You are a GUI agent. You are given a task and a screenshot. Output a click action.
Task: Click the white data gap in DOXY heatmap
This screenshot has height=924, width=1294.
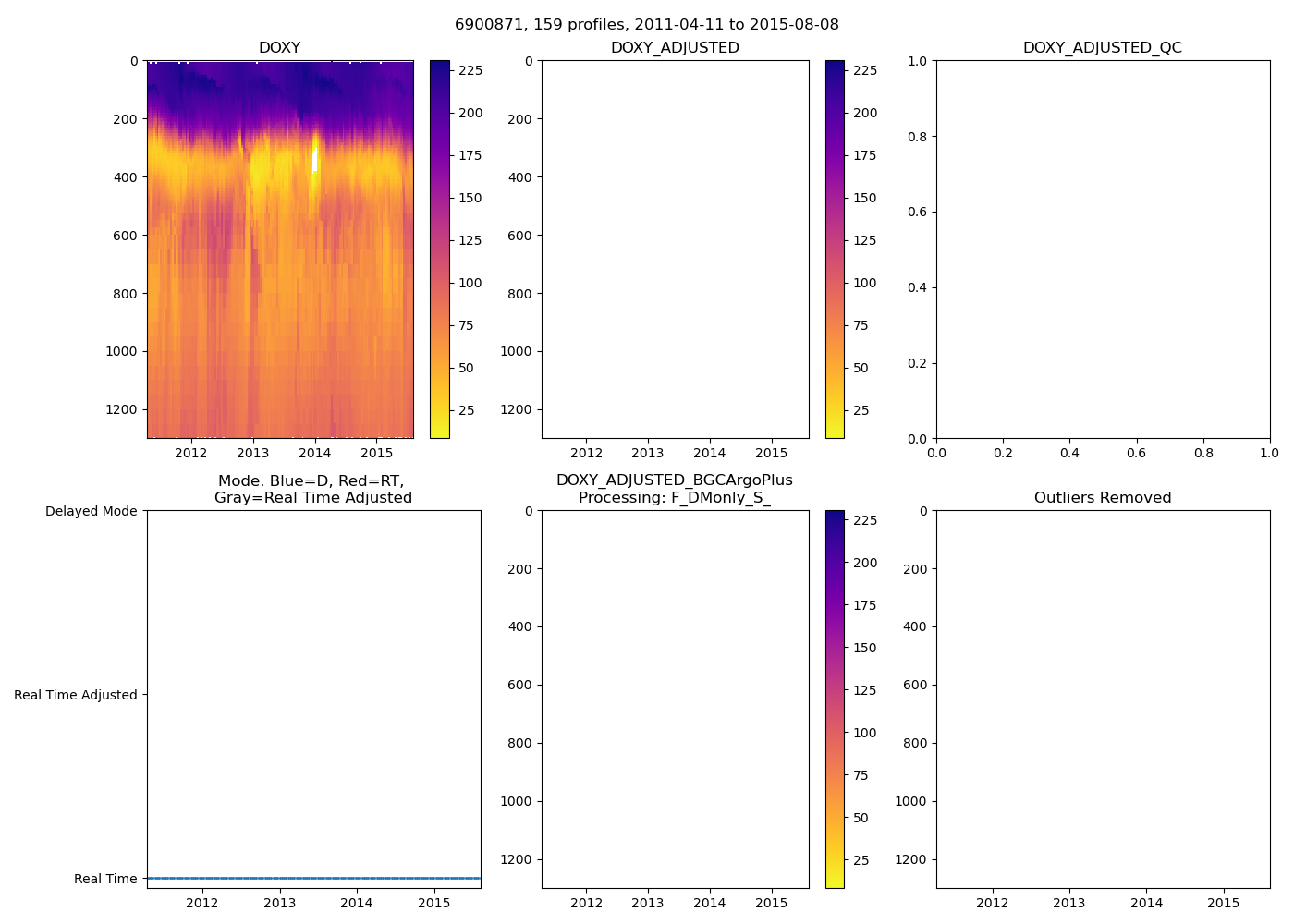coord(315,160)
